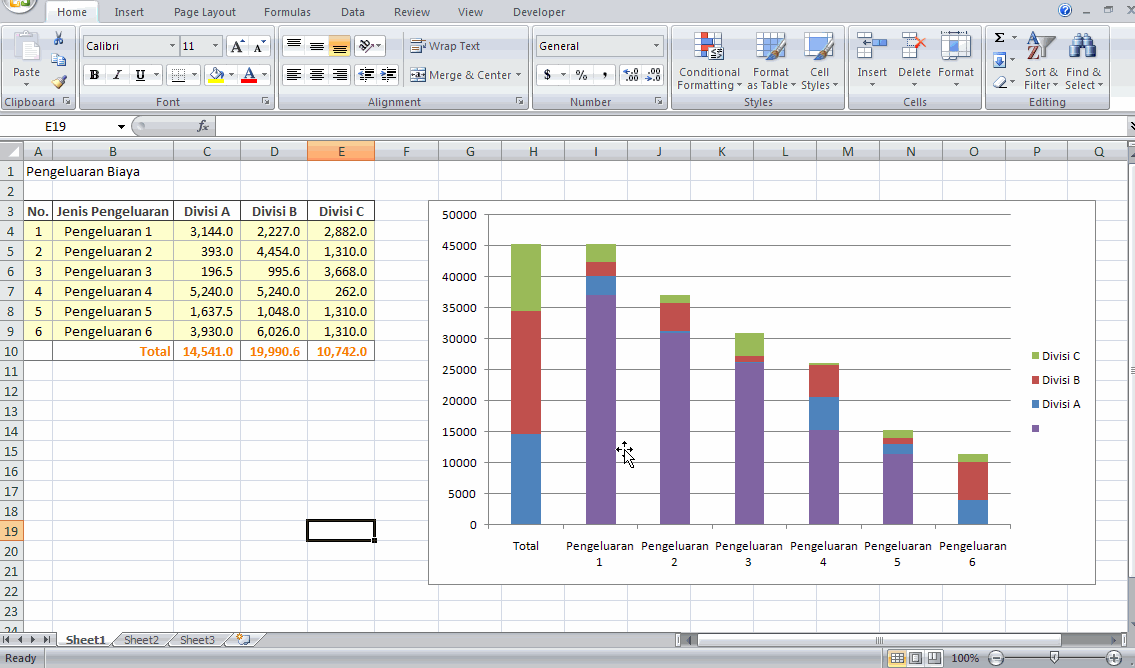Apply red font color
This screenshot has width=1135, height=668.
click(249, 75)
